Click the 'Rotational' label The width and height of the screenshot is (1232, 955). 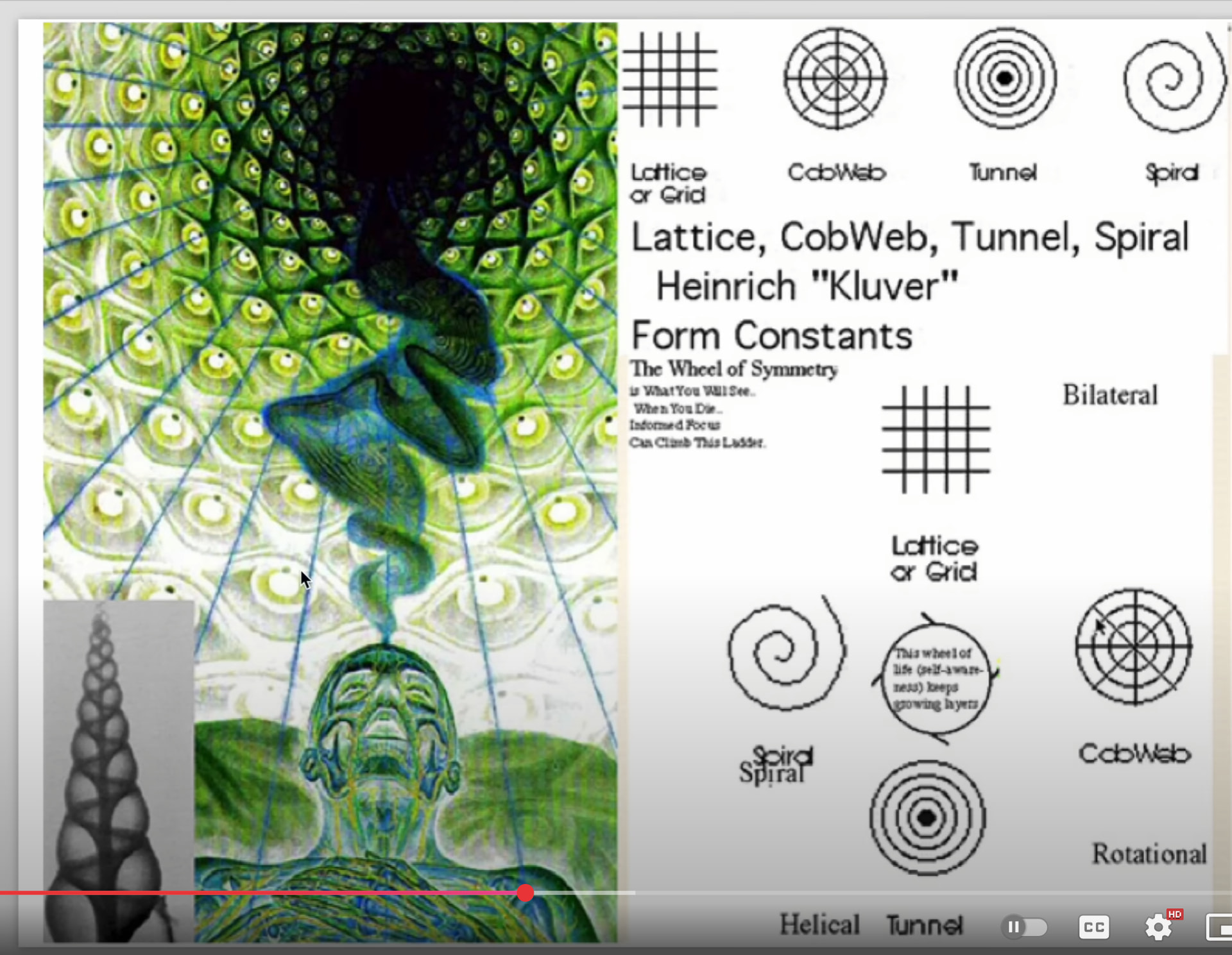pos(1149,854)
